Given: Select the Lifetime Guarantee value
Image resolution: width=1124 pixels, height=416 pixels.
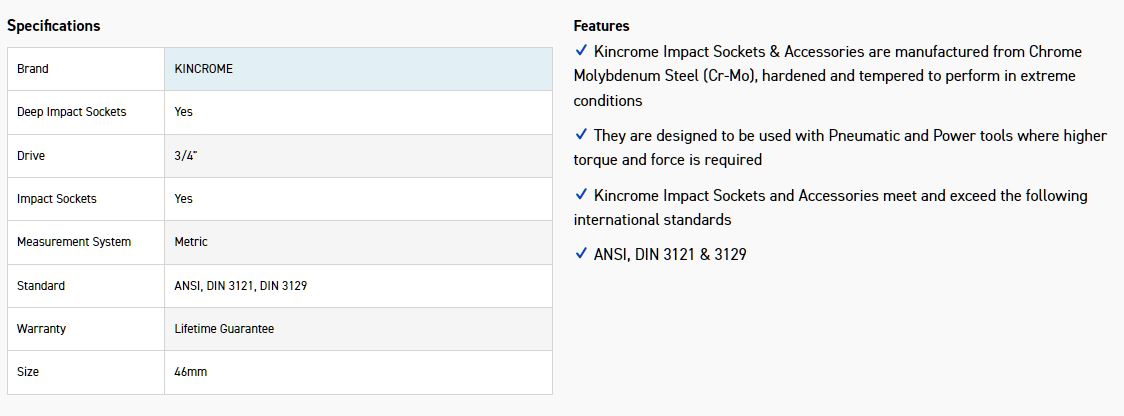Looking at the screenshot, I should click(x=224, y=329).
